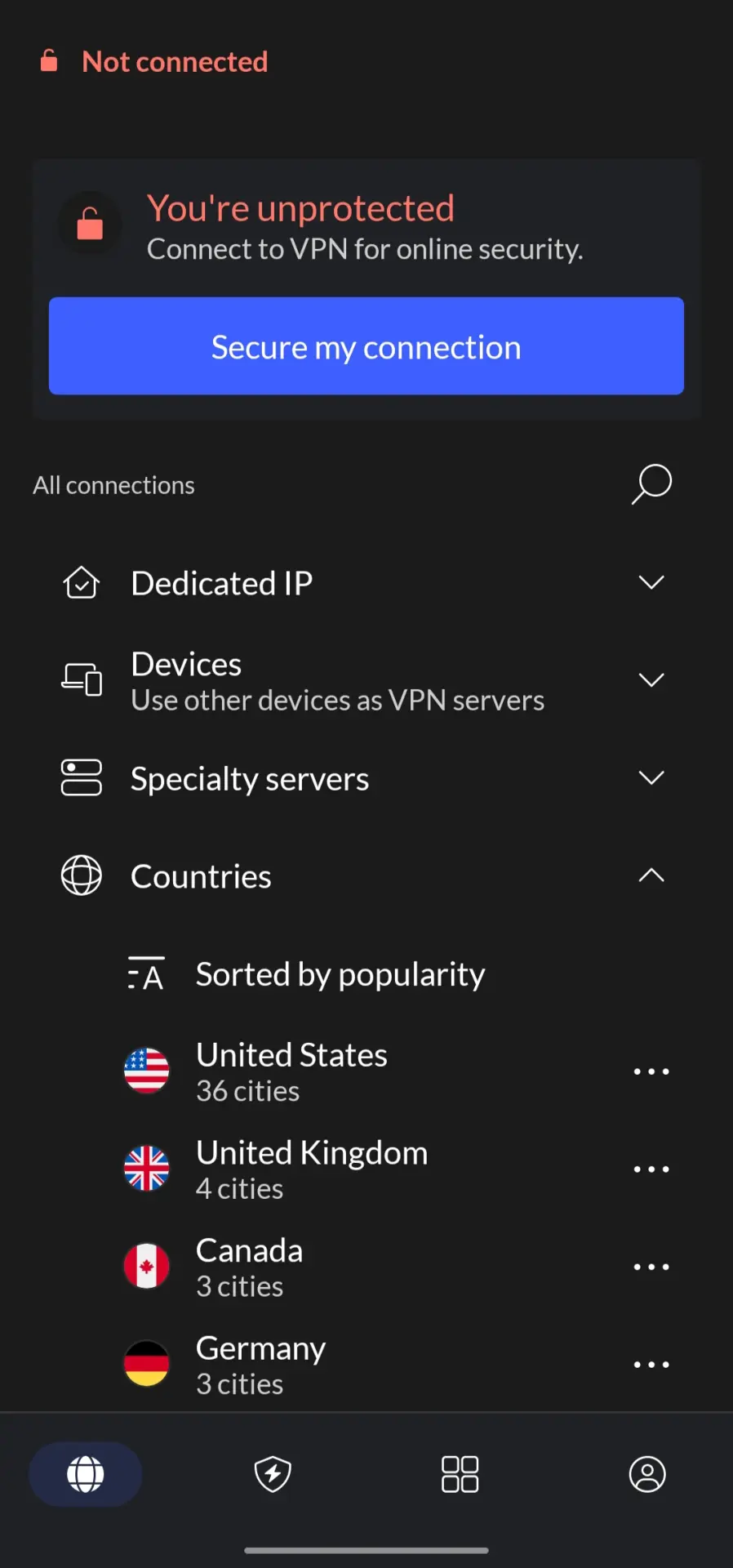Screen dimensions: 733x1568
Task: Open more options for Canada
Action: (x=651, y=1267)
